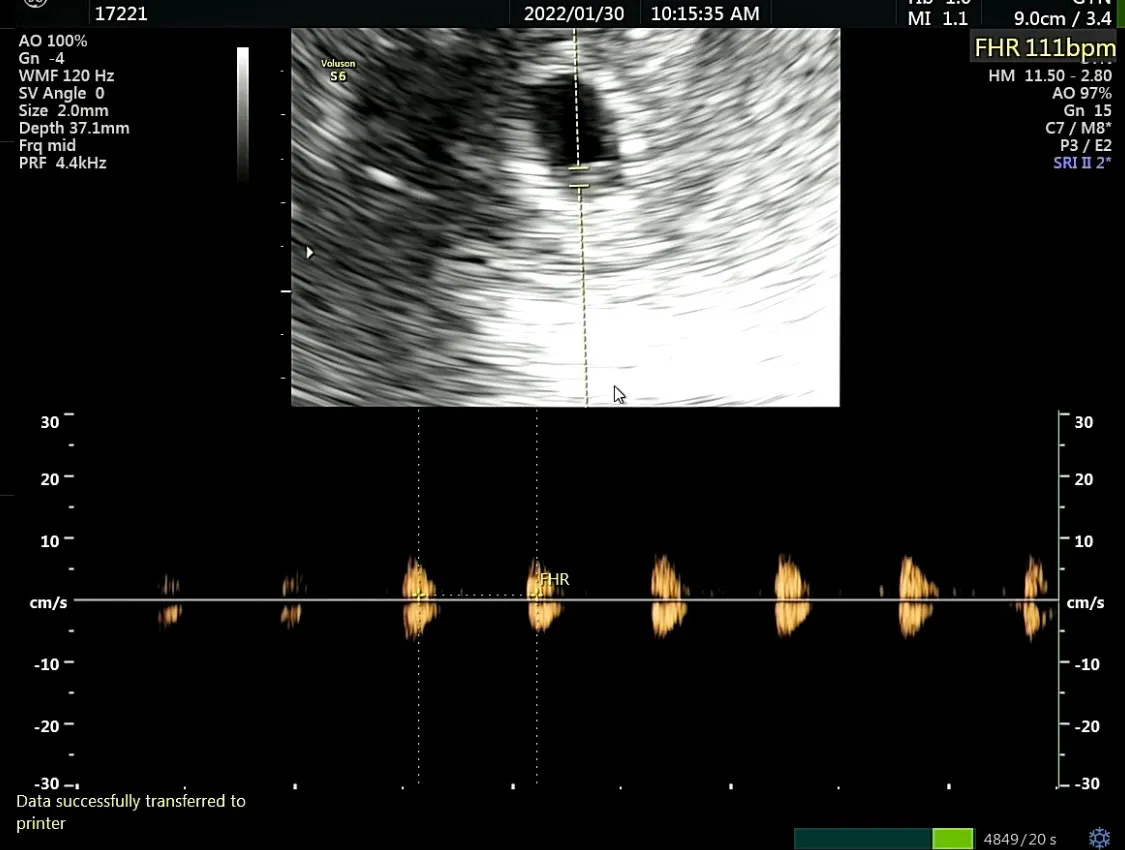Click the 4849/20 s cine counter
The height and width of the screenshot is (850, 1125).
point(1020,839)
